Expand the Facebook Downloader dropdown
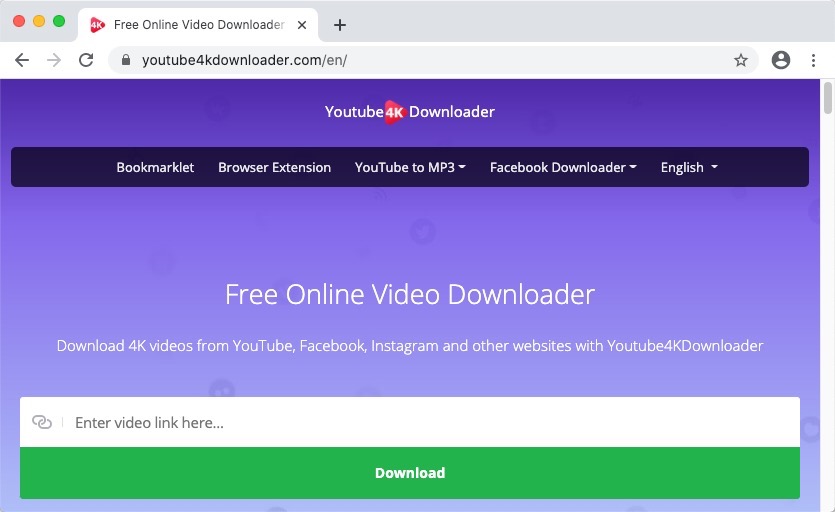The image size is (835, 512). [563, 167]
